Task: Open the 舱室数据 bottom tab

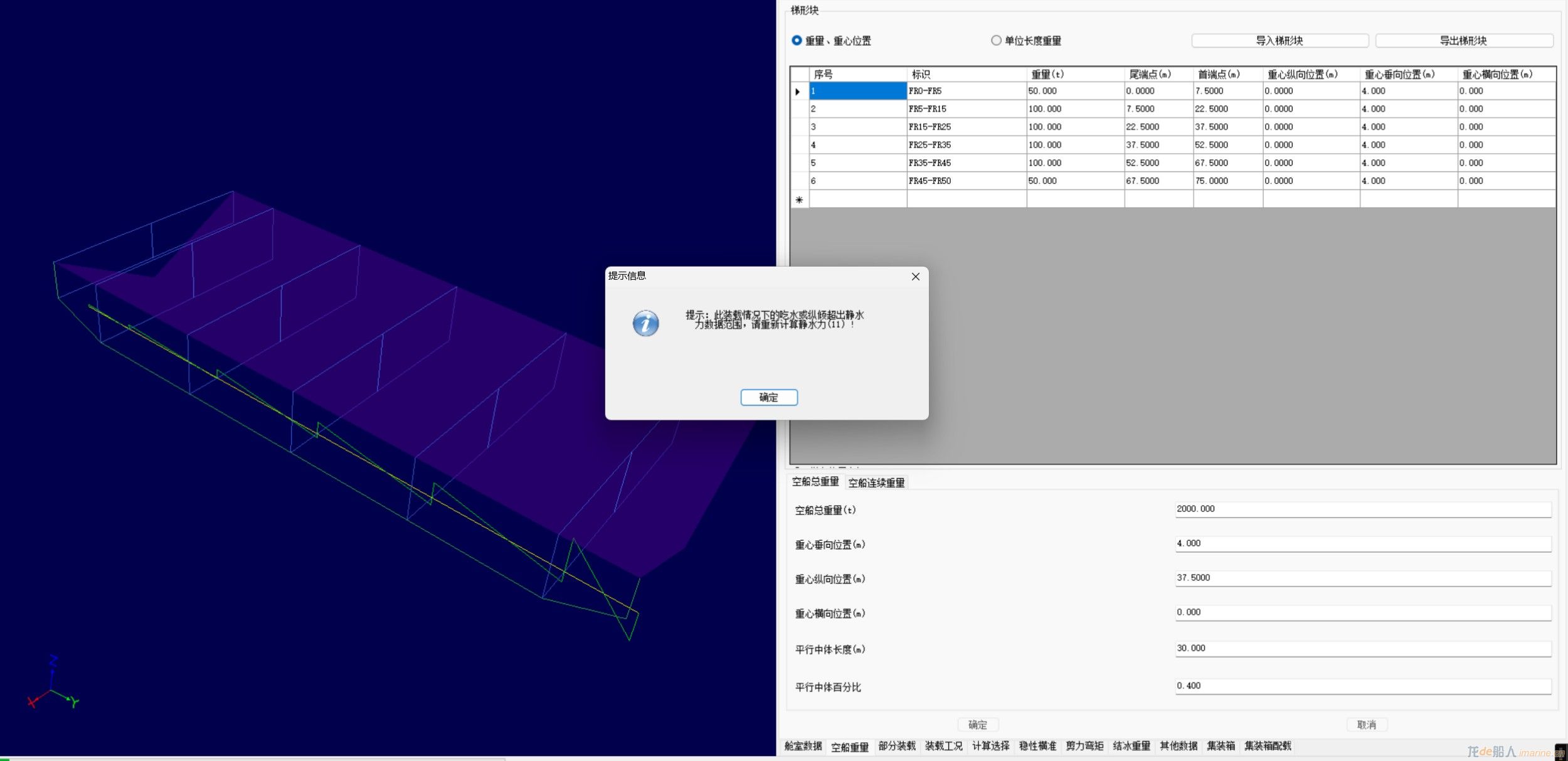Action: pyautogui.click(x=803, y=746)
